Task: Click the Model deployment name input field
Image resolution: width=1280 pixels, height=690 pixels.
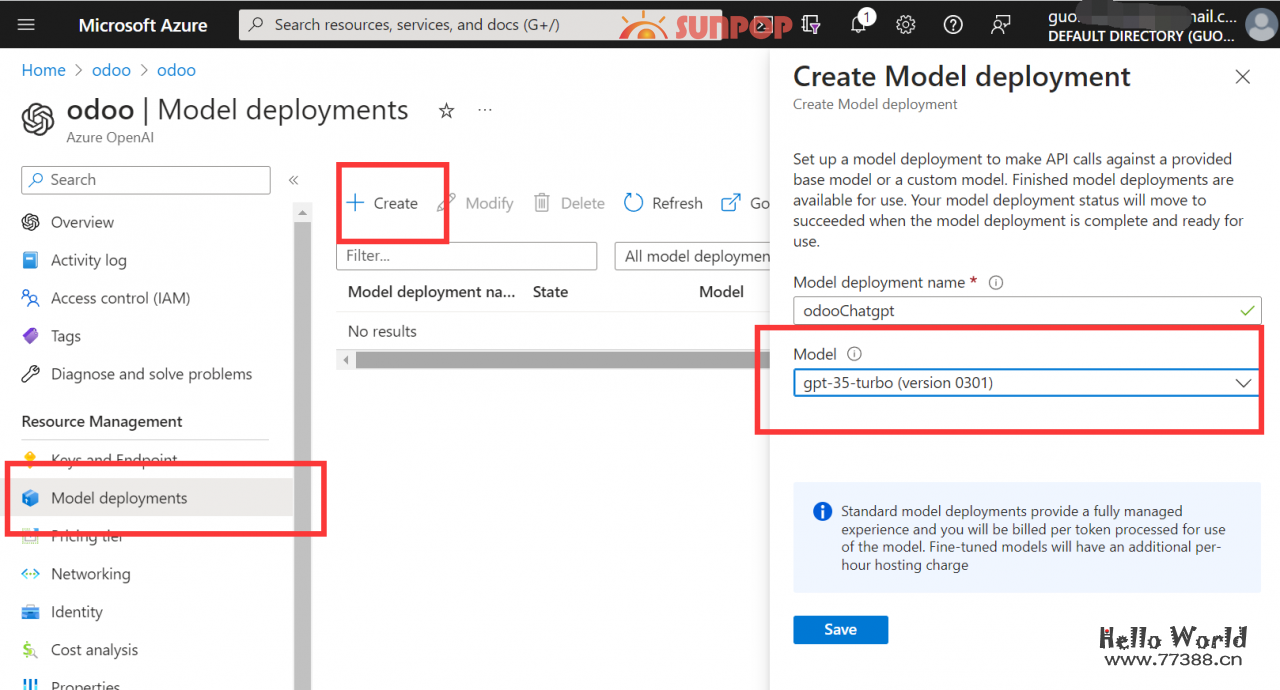Action: 1010,311
